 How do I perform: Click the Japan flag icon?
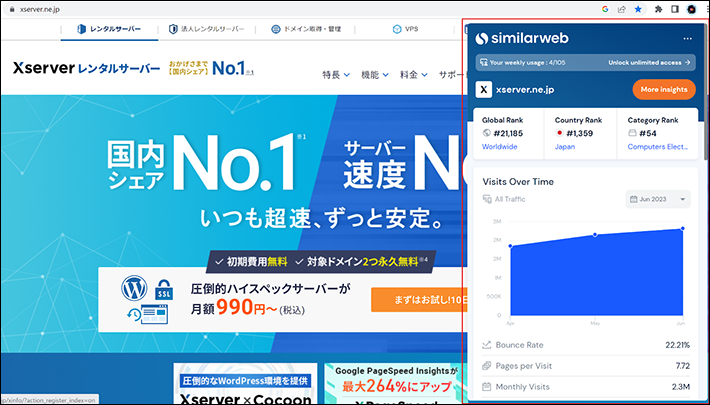(x=559, y=133)
